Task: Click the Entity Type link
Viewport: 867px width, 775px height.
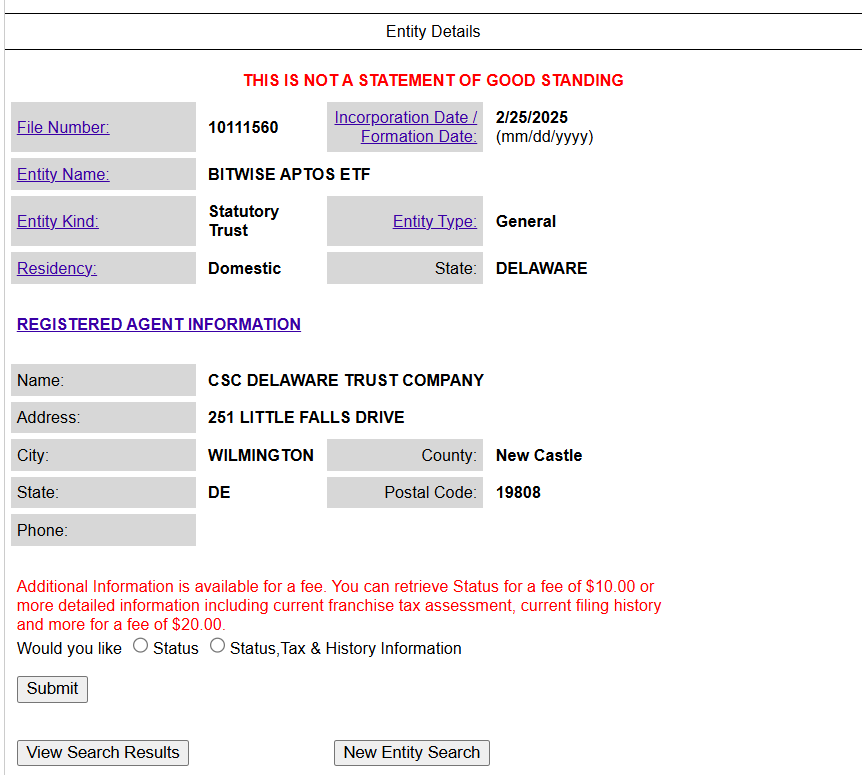Action: tap(435, 221)
